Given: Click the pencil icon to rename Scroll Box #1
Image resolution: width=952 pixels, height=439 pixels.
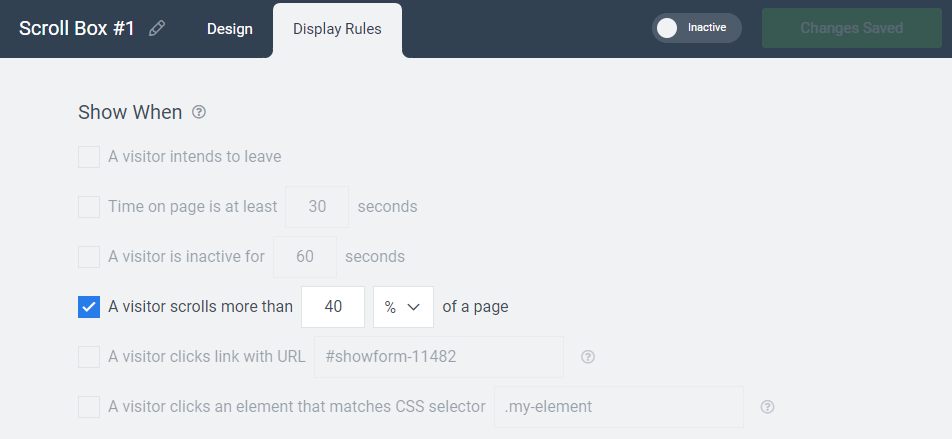Looking at the screenshot, I should pyautogui.click(x=157, y=29).
